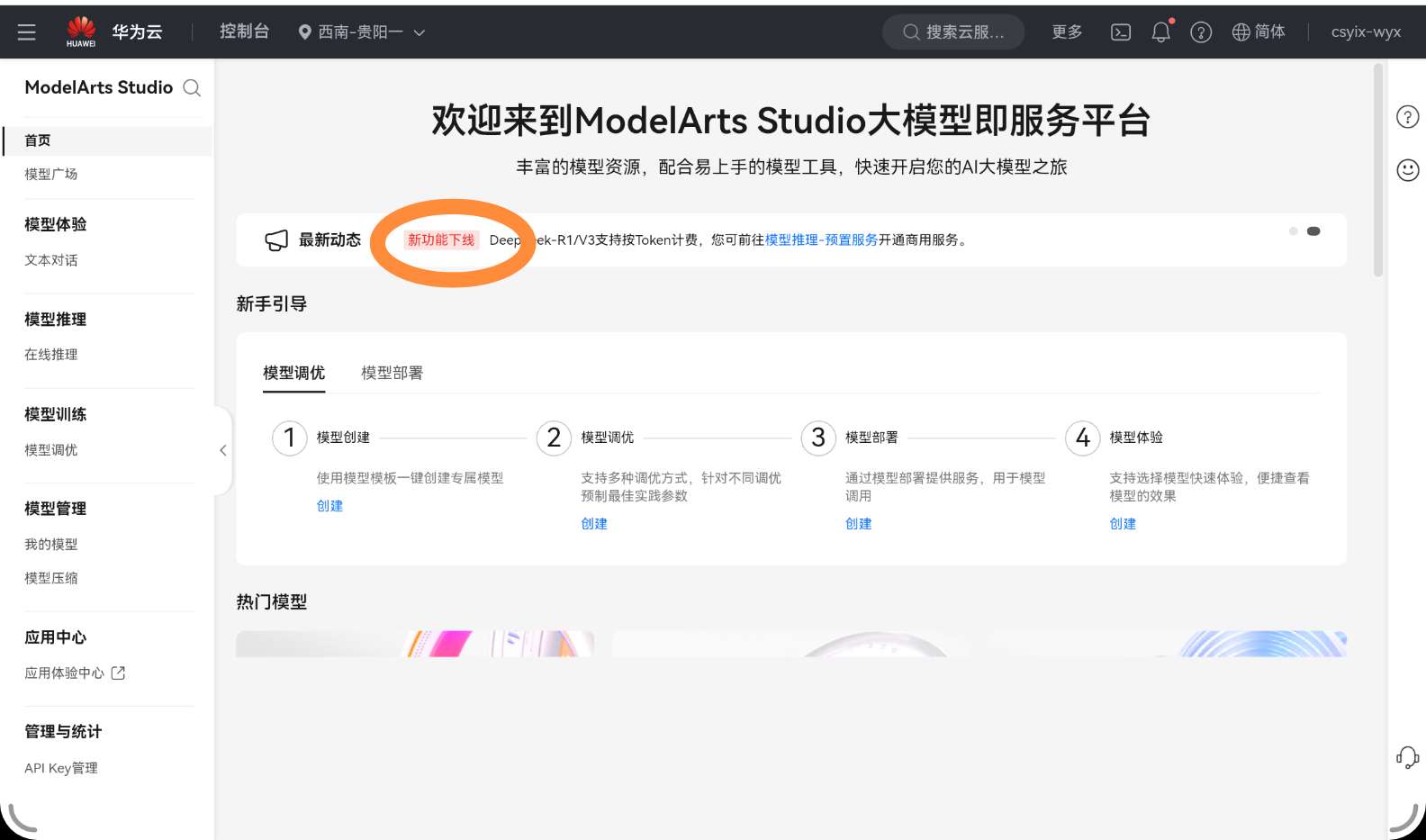Click the 新手引导 section heading

[272, 304]
